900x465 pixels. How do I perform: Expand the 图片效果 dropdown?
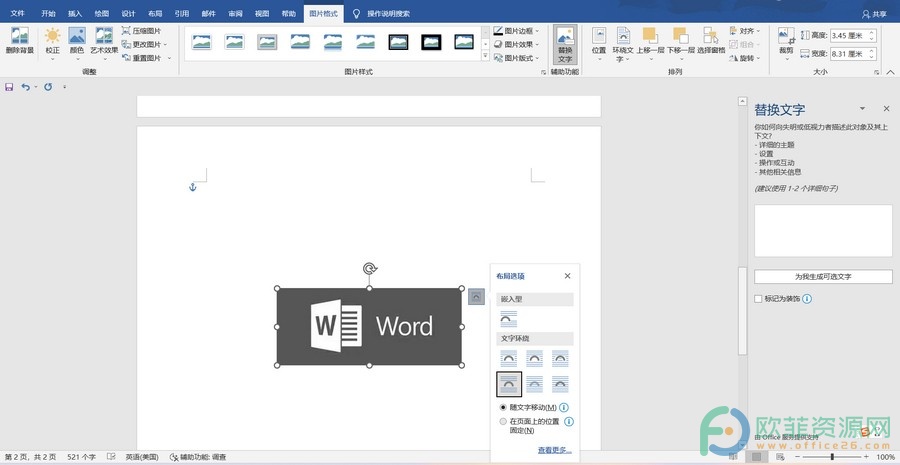pyautogui.click(x=538, y=44)
